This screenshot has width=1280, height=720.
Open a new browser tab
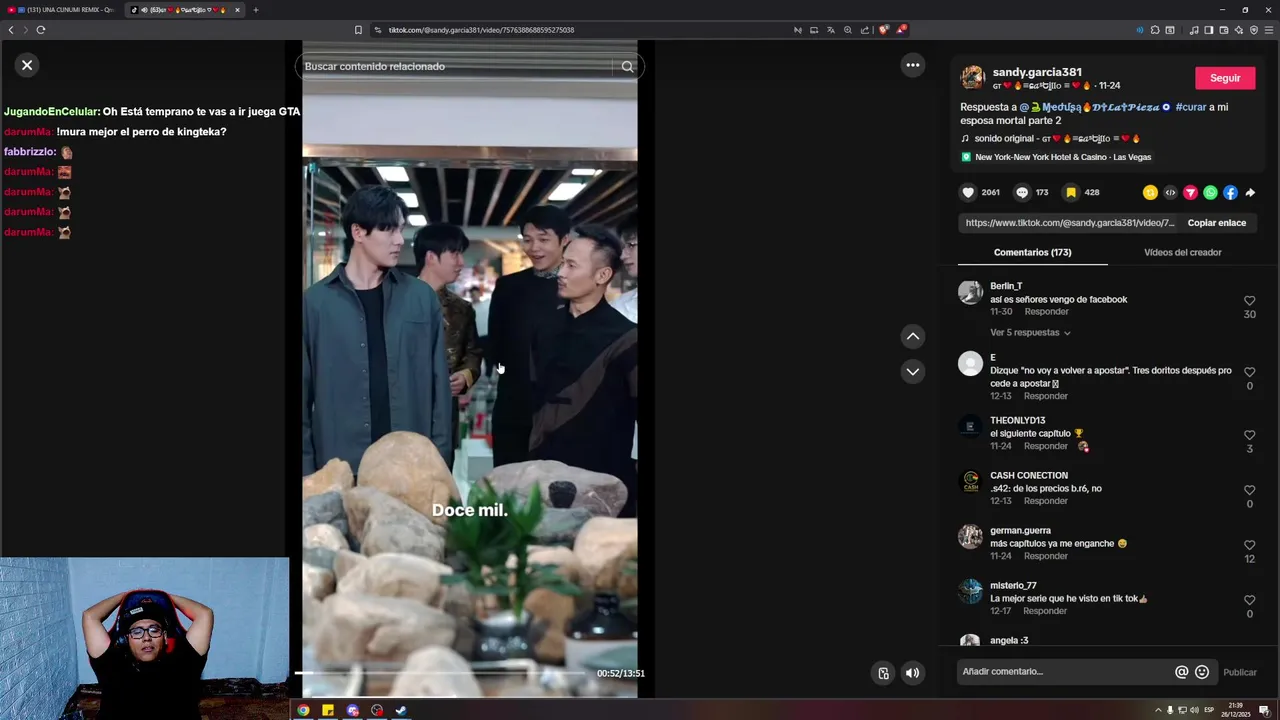(x=255, y=10)
